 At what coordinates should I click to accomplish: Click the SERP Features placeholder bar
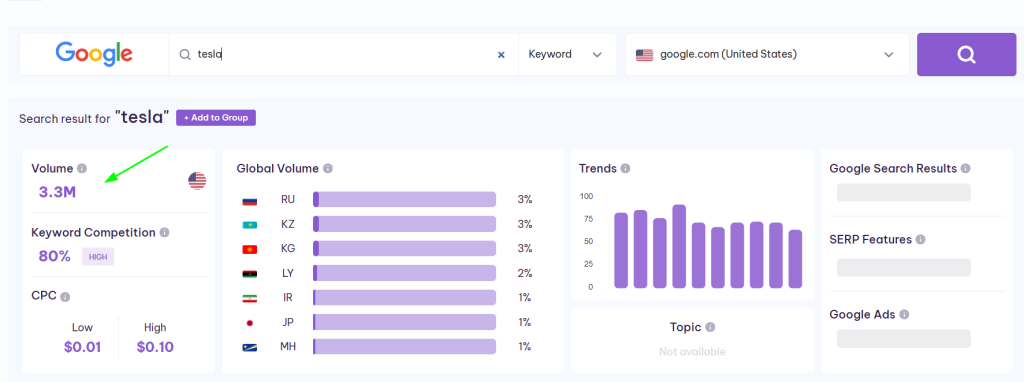point(904,268)
